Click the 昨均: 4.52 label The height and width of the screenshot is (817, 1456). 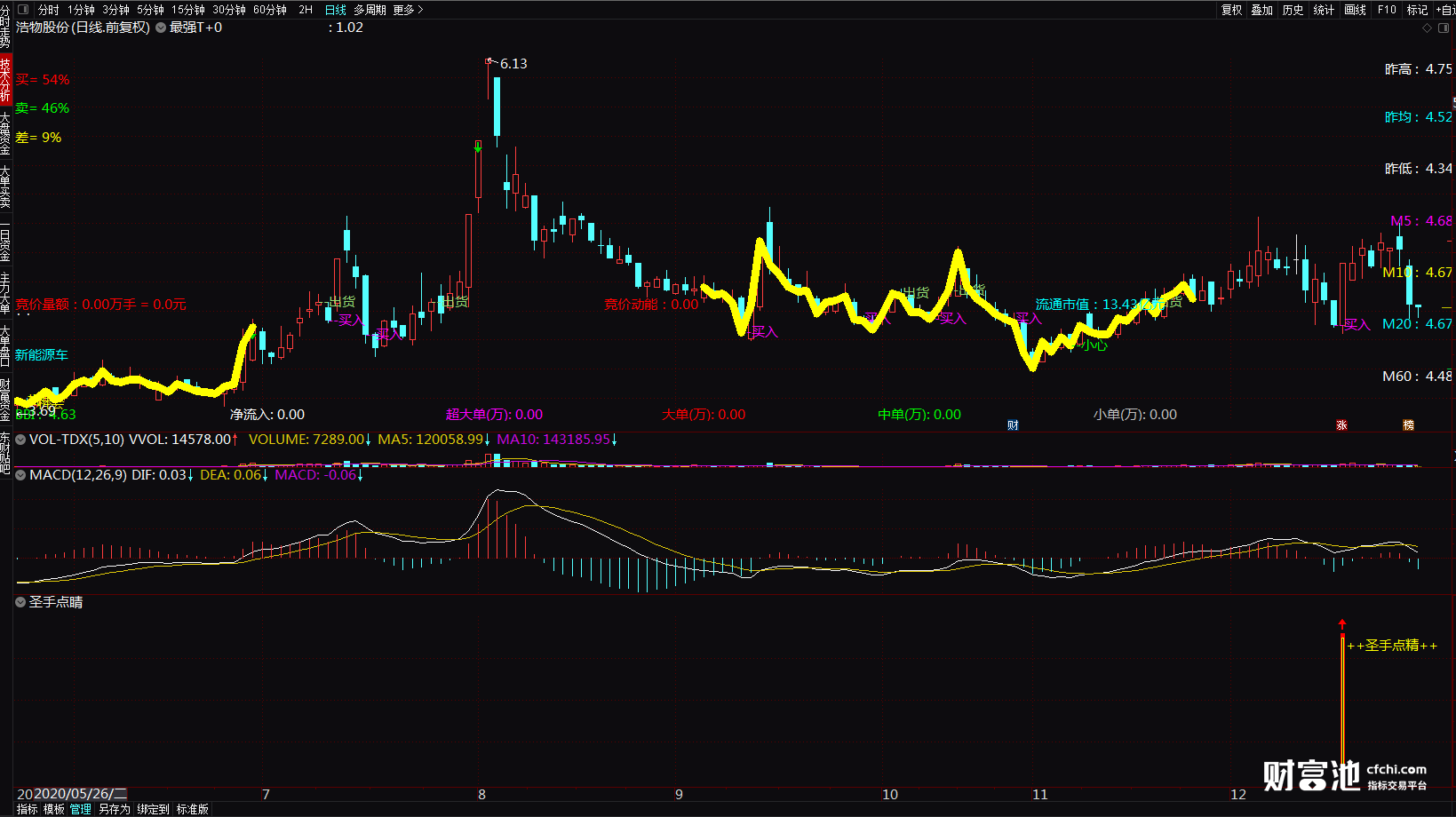click(1419, 117)
